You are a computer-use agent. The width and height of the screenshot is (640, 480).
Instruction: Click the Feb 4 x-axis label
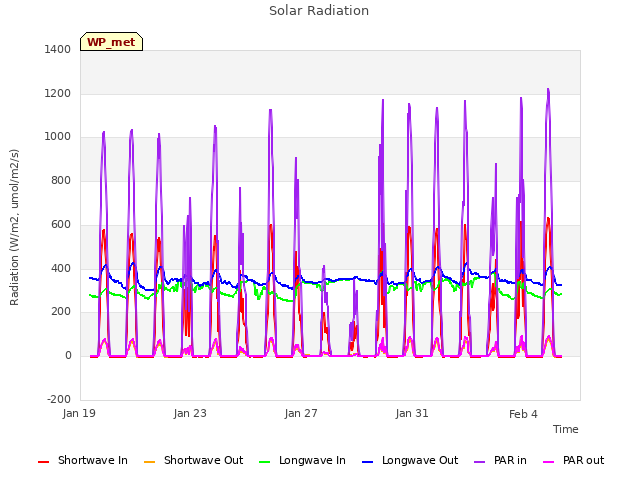click(523, 414)
